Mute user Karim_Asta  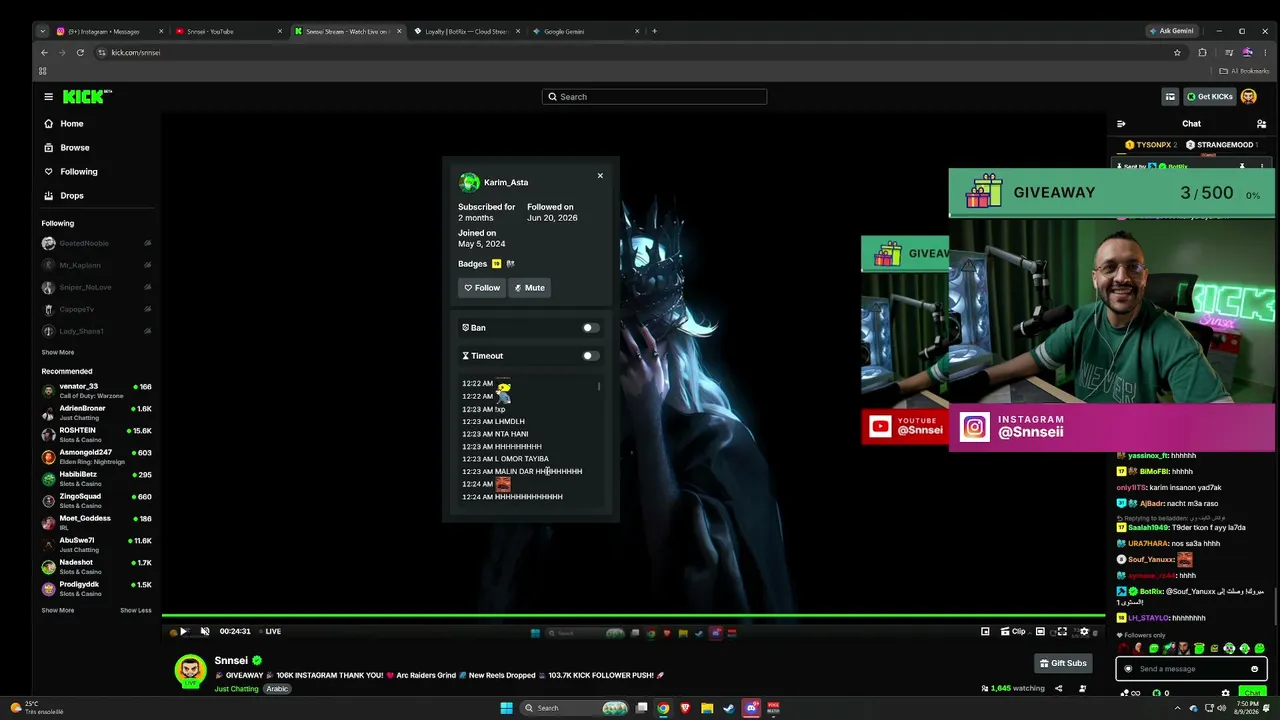click(530, 288)
